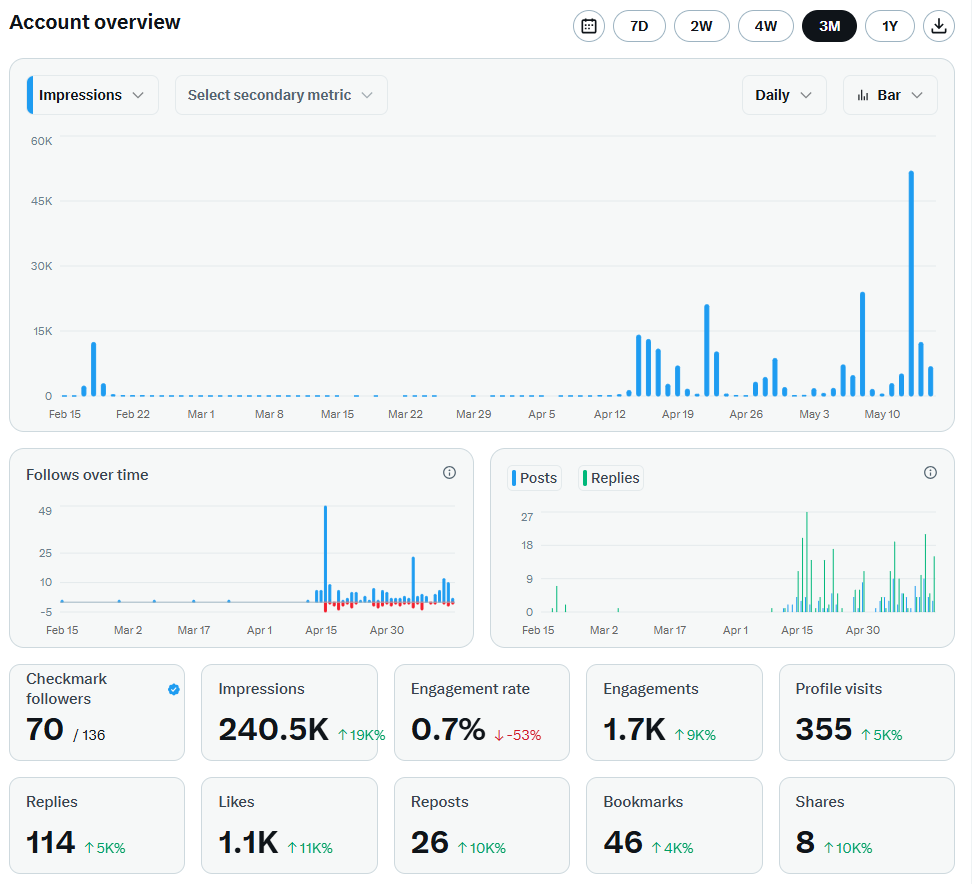
Task: Click the bar chart icon beside Bar
Action: 863,95
